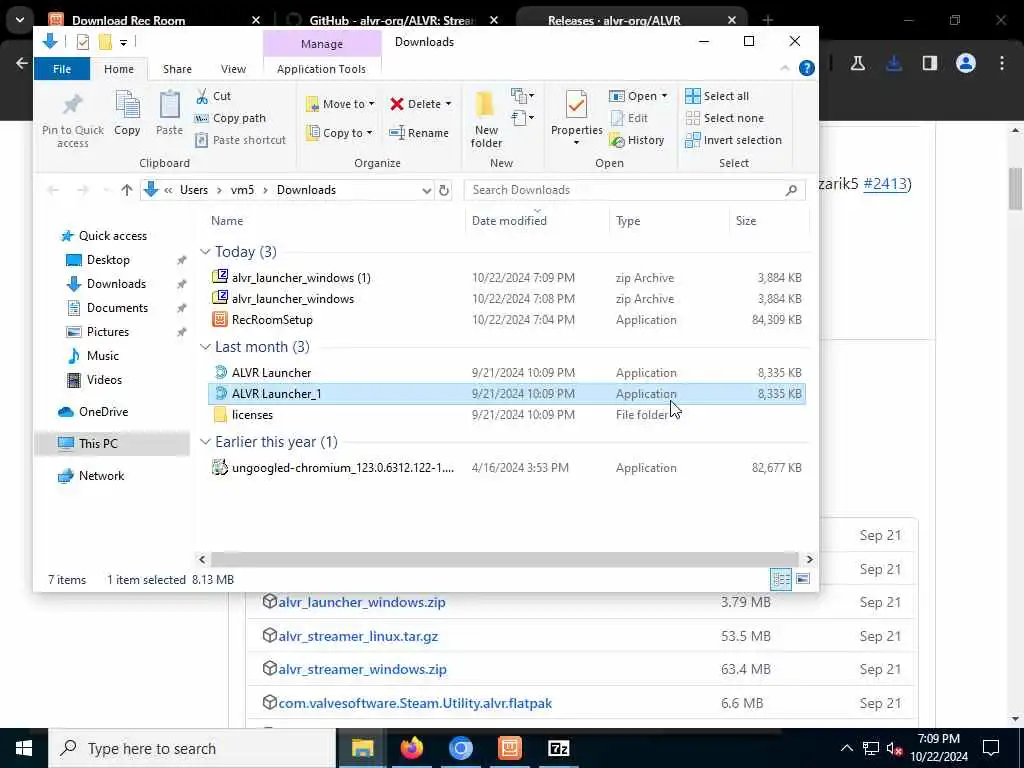Create a New folder from ribbon

pos(486,120)
